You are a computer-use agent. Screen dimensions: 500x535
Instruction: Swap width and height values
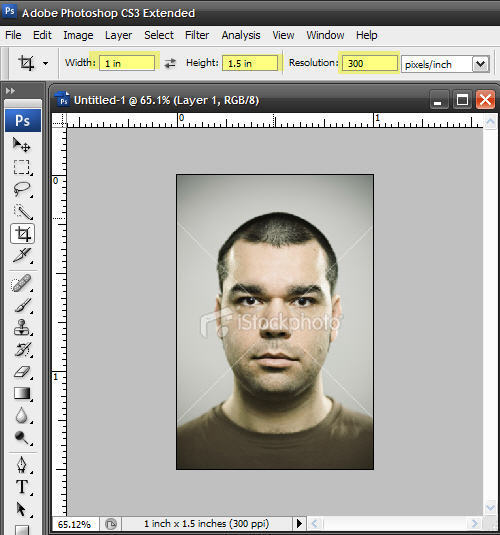[170, 63]
